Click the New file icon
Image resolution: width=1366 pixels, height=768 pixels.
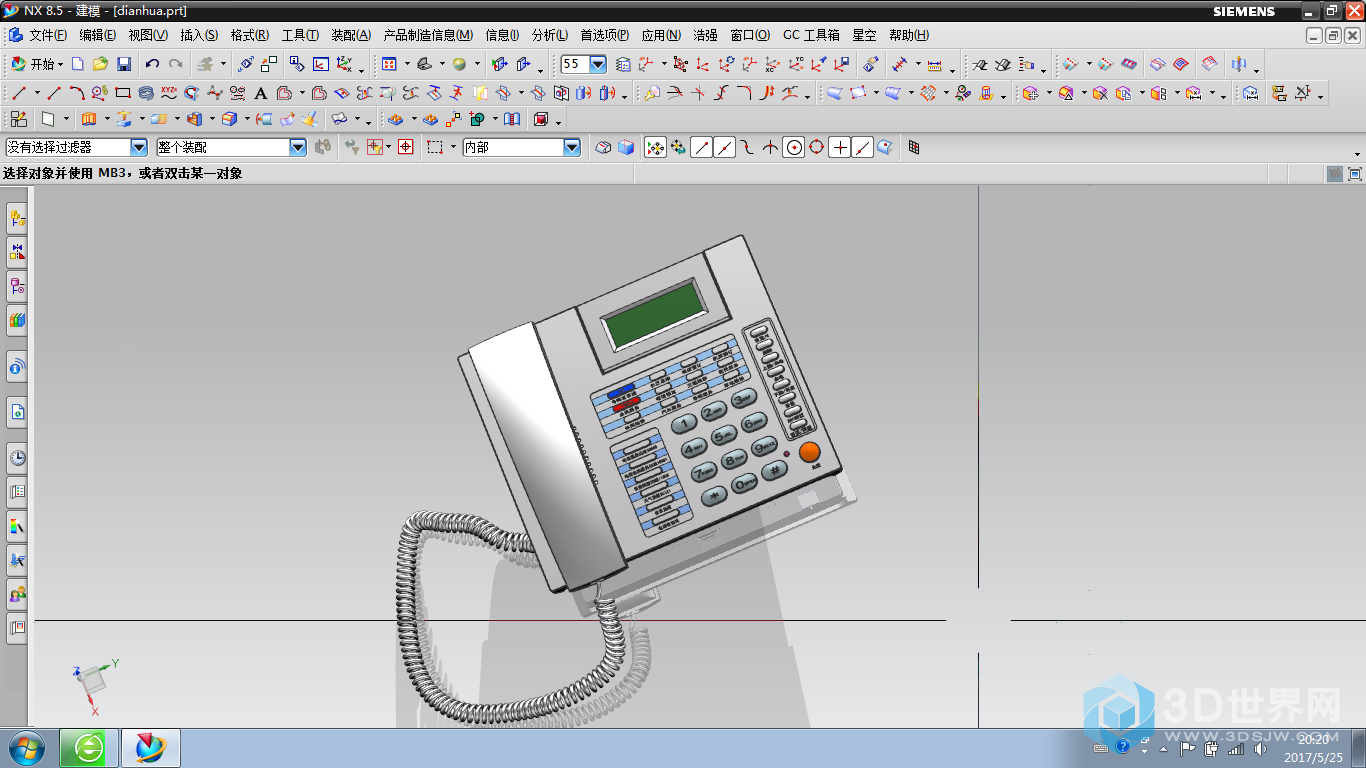pyautogui.click(x=77, y=64)
